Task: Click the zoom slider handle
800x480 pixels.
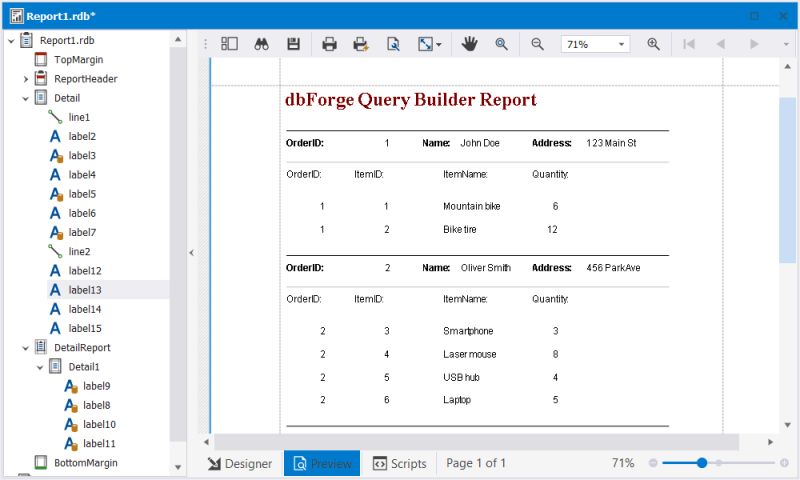Action: tap(702, 463)
